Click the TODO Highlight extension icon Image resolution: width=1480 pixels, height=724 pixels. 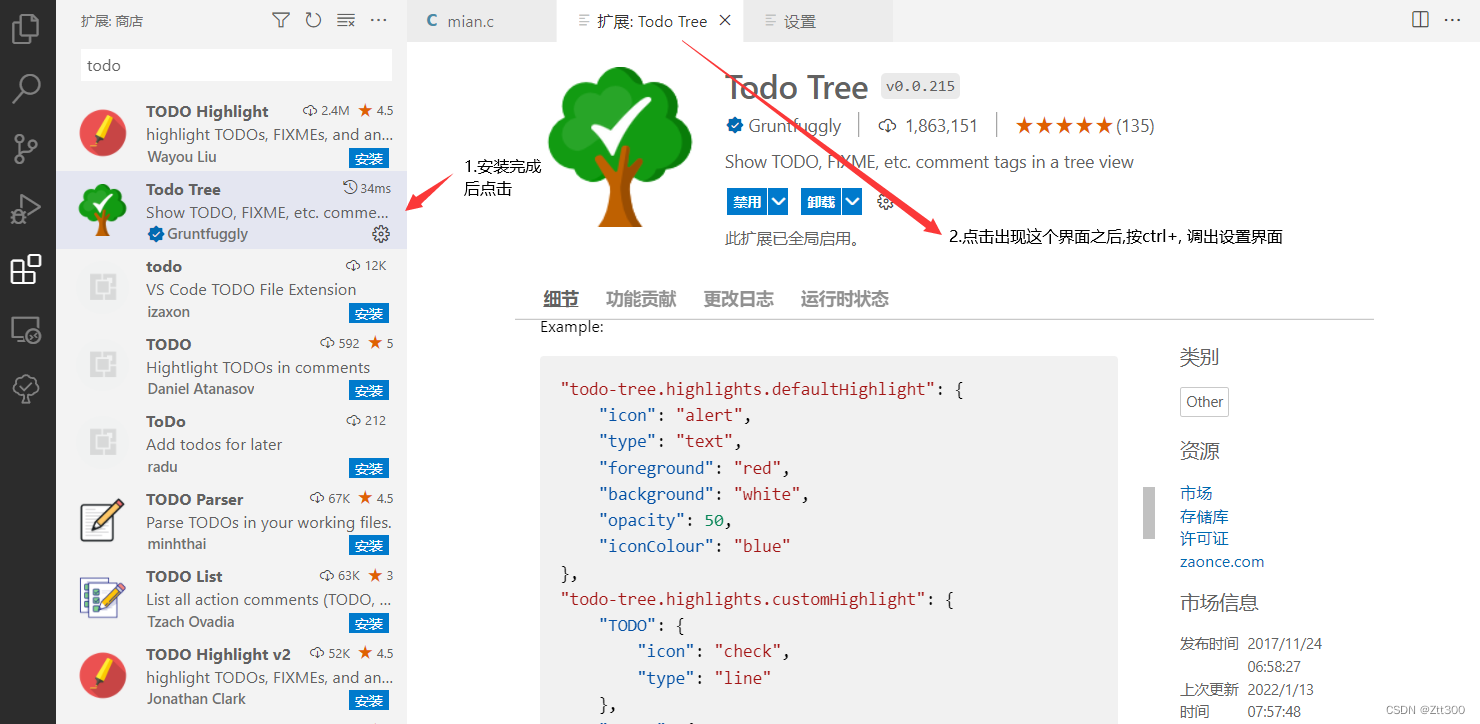[103, 133]
